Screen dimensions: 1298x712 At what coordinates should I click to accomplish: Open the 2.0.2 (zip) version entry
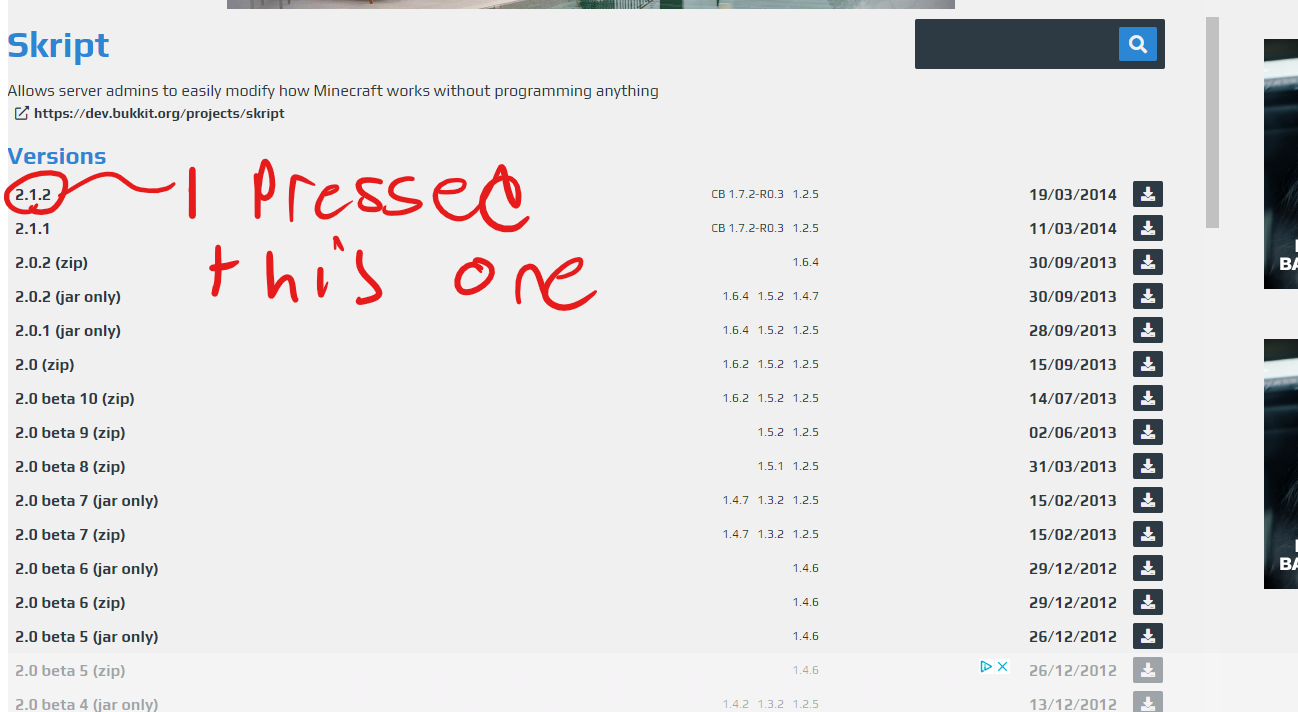[x=52, y=262]
